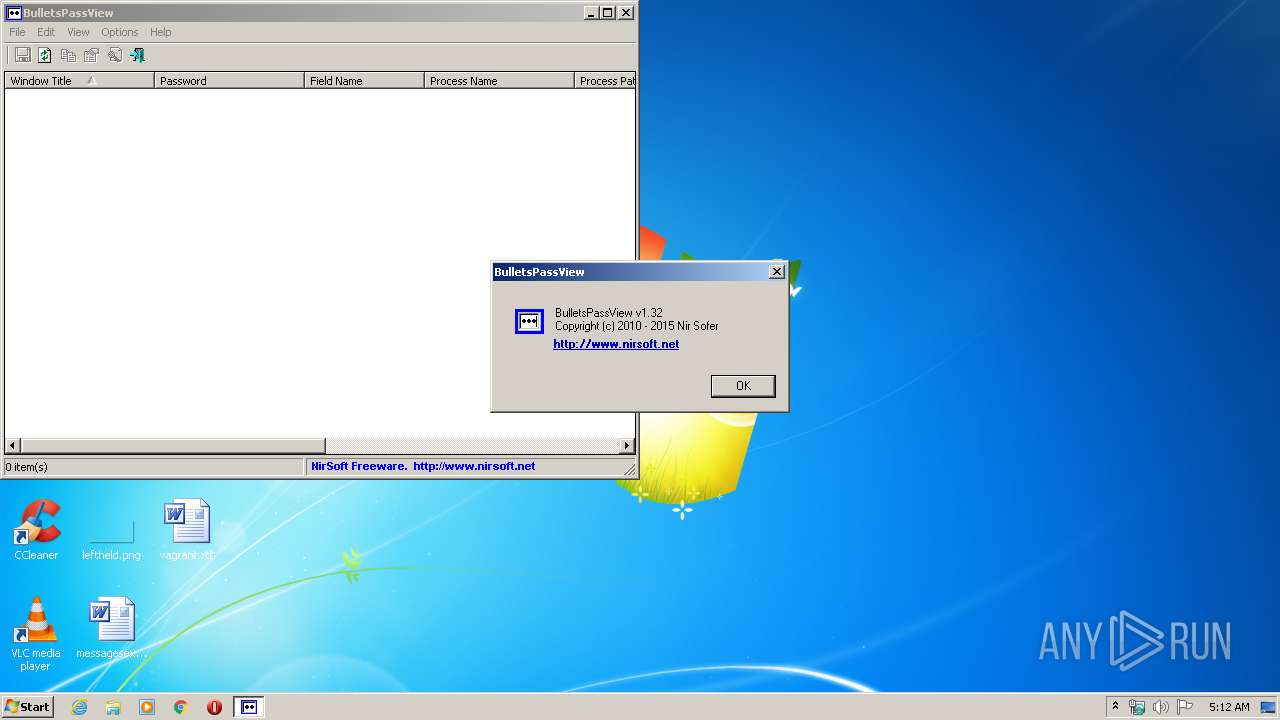Click the NirSoft Freeware status bar link
The image size is (1280, 720).
tap(423, 466)
